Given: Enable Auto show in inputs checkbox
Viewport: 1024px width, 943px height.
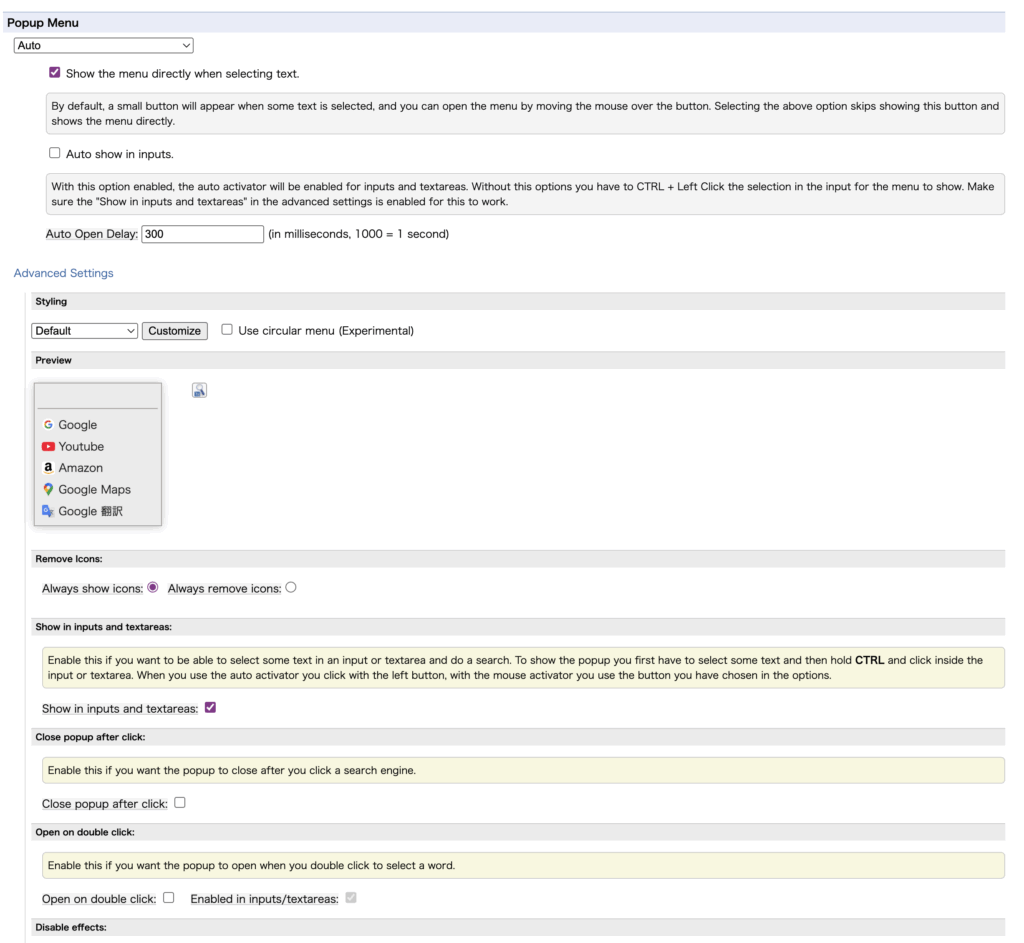Looking at the screenshot, I should [x=55, y=154].
